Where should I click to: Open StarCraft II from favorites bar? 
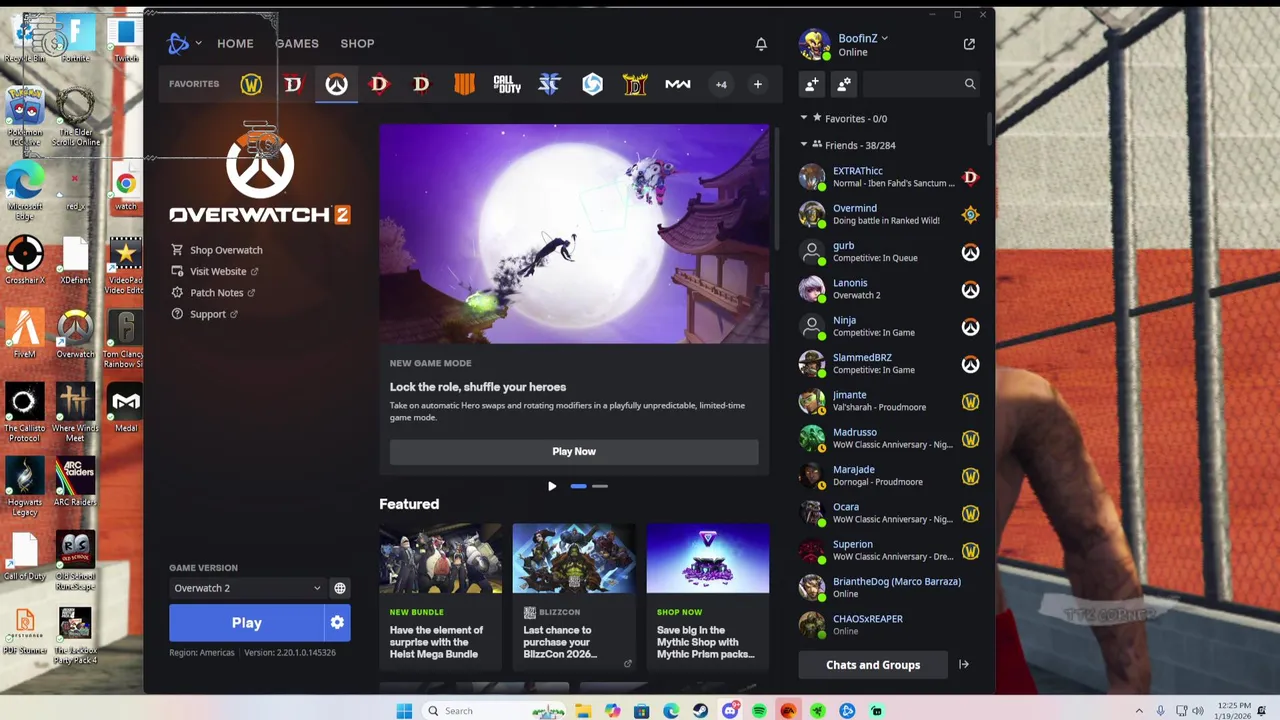pos(549,85)
